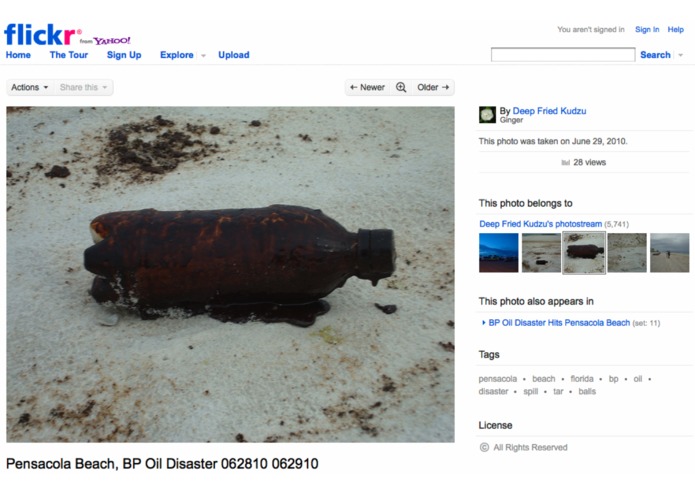Expand BP Oil Disaster set triangle
This screenshot has height=494, width=695.
pyautogui.click(x=484, y=323)
